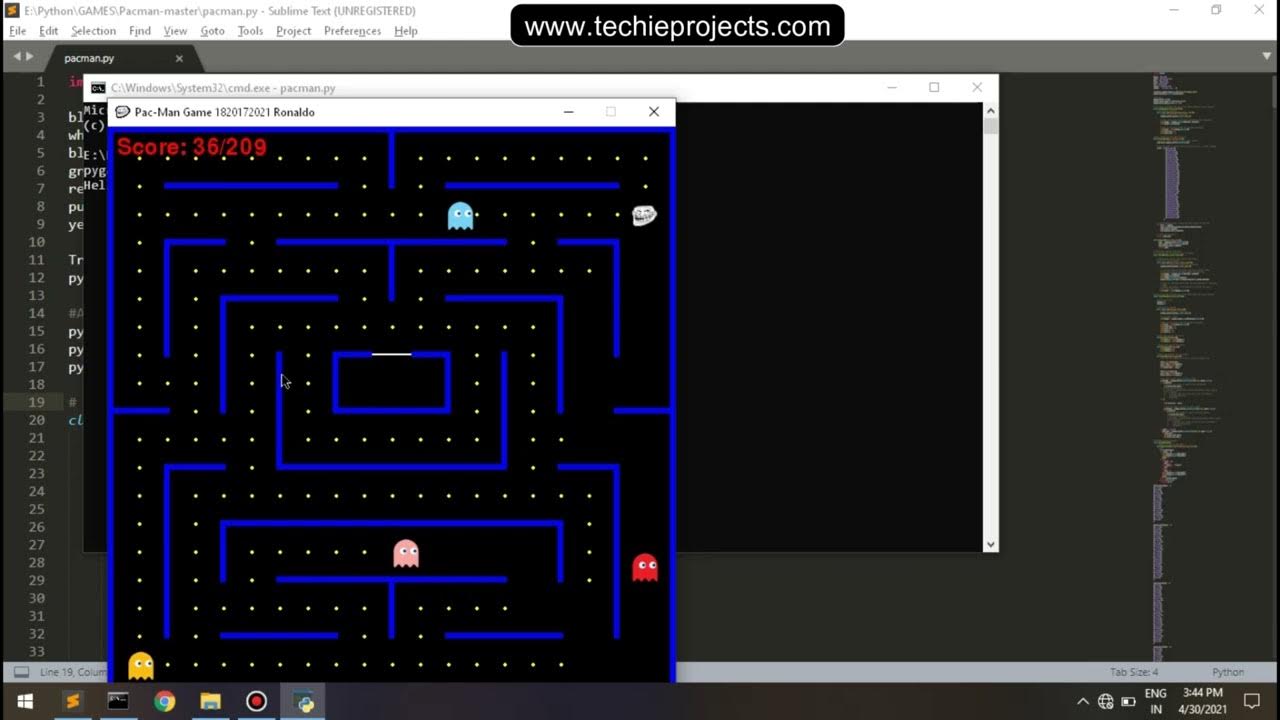Screen dimensions: 1280x720
Task: Click the cmd.exe scrollbar down arrow
Action: click(990, 544)
